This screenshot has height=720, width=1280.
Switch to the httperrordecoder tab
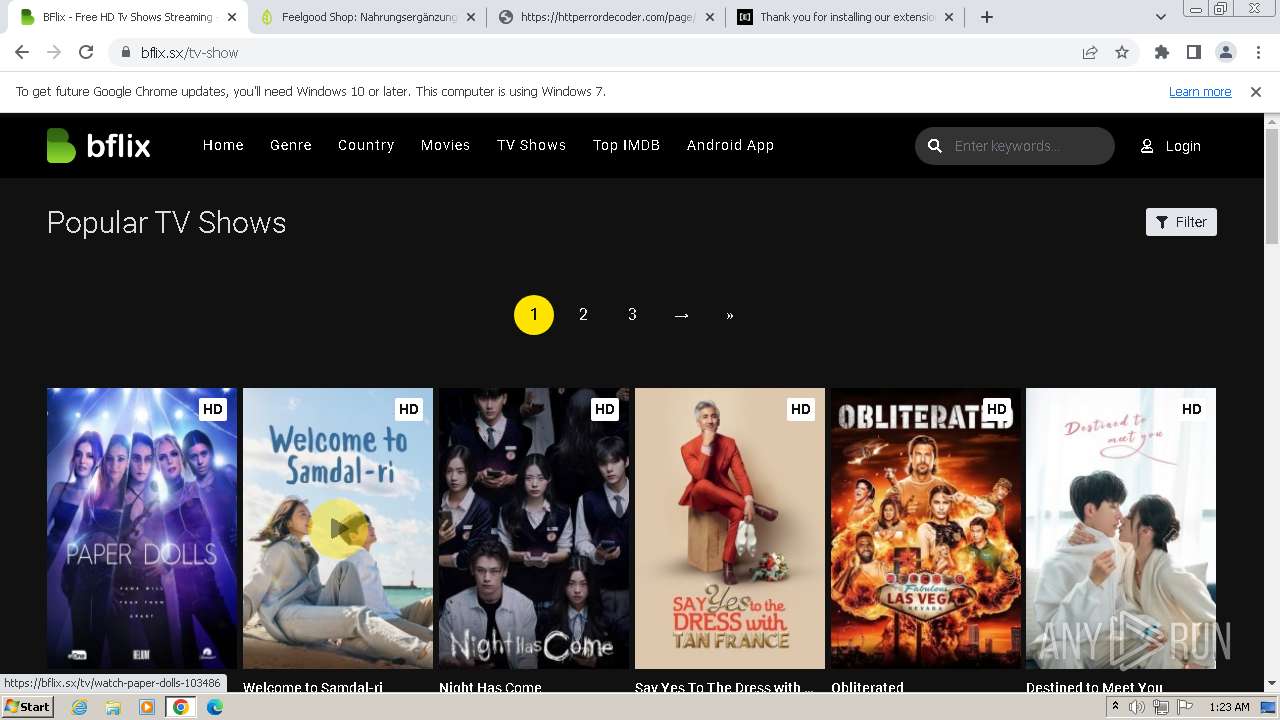click(x=607, y=17)
